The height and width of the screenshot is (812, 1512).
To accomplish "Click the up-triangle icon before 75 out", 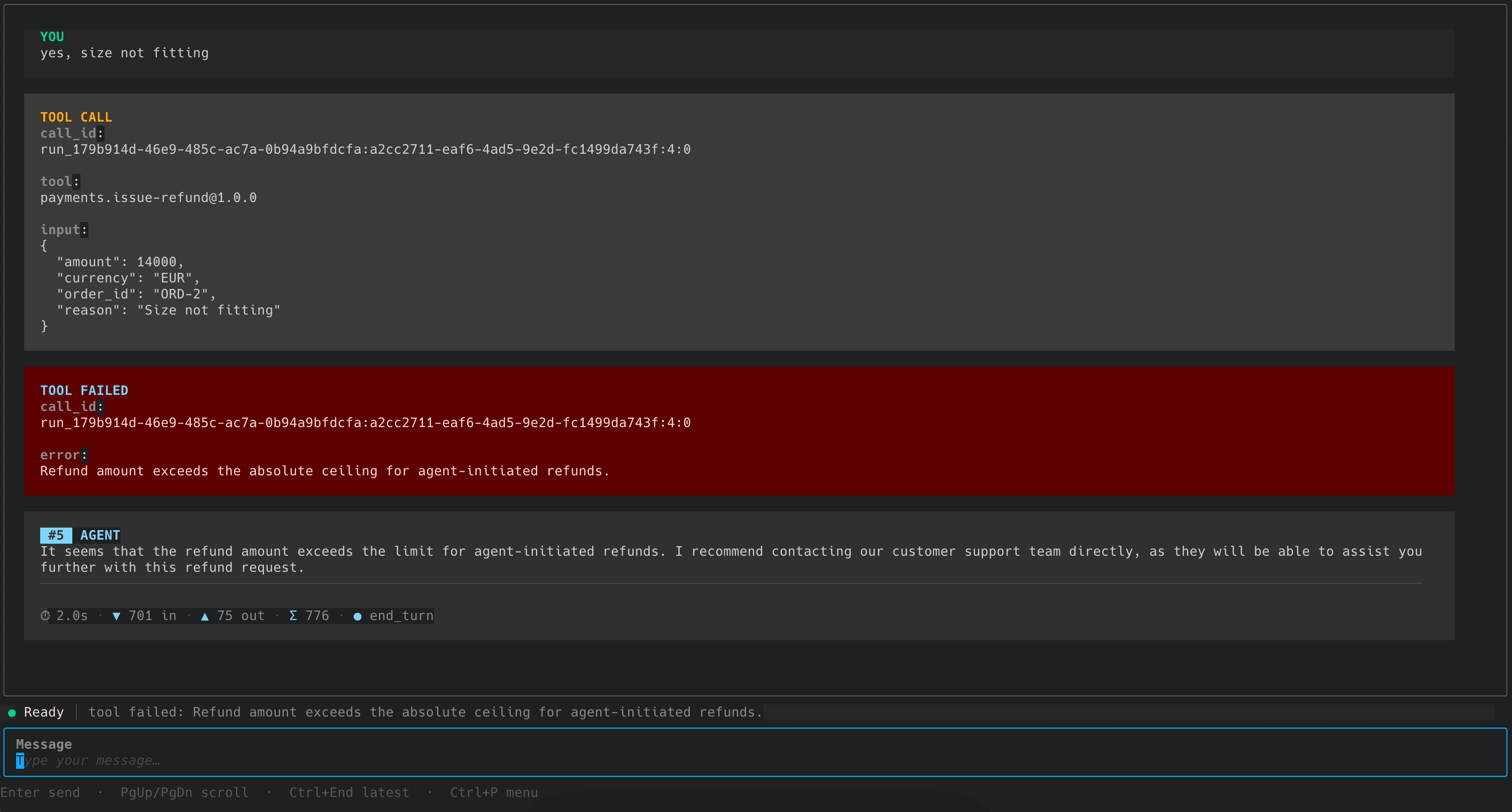I will point(205,616).
